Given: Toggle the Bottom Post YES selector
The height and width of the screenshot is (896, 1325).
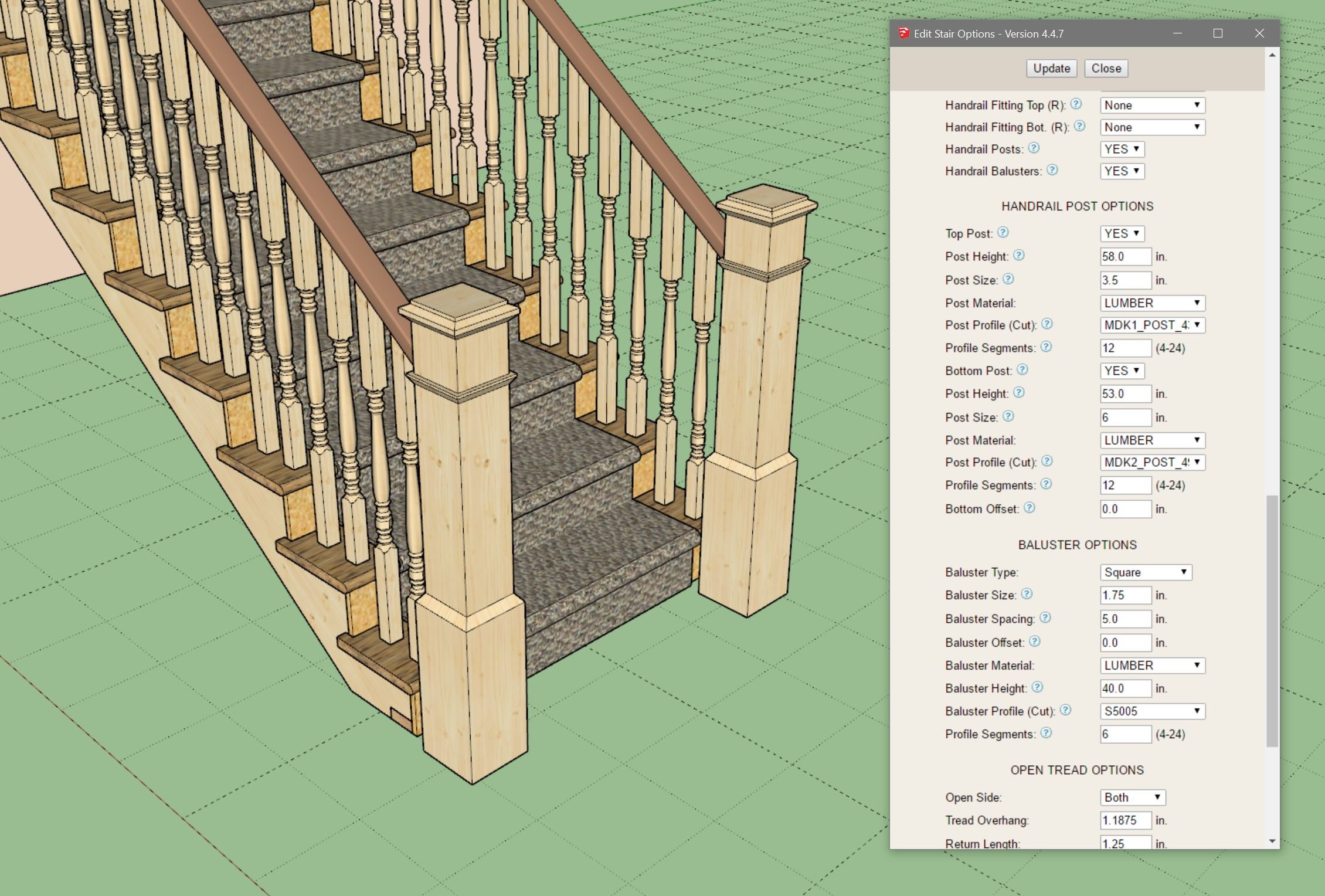Looking at the screenshot, I should point(1122,371).
